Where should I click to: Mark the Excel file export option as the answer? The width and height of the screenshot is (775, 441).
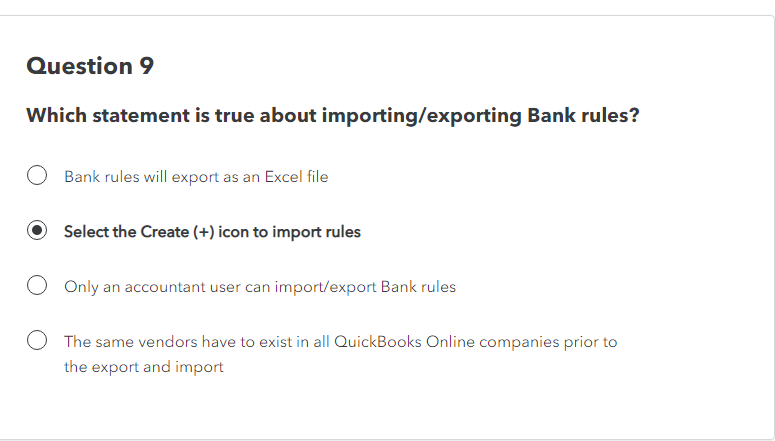(37, 176)
